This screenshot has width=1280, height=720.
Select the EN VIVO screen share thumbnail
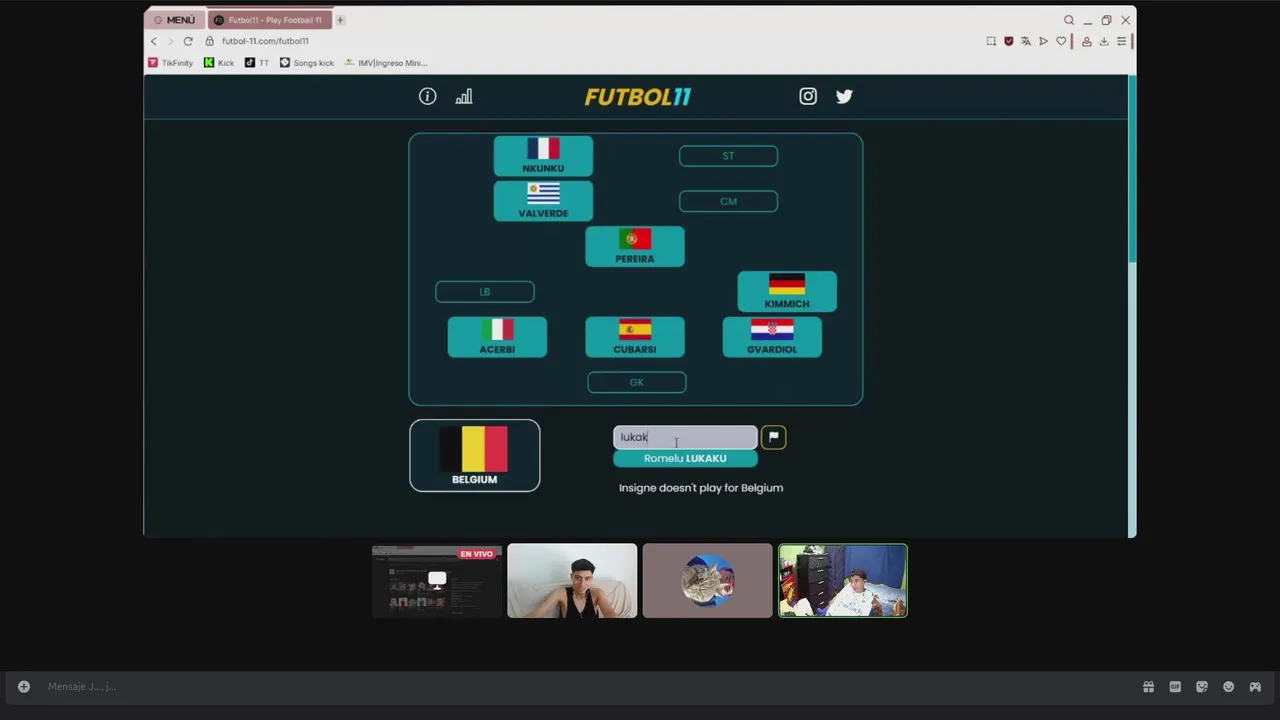point(437,581)
